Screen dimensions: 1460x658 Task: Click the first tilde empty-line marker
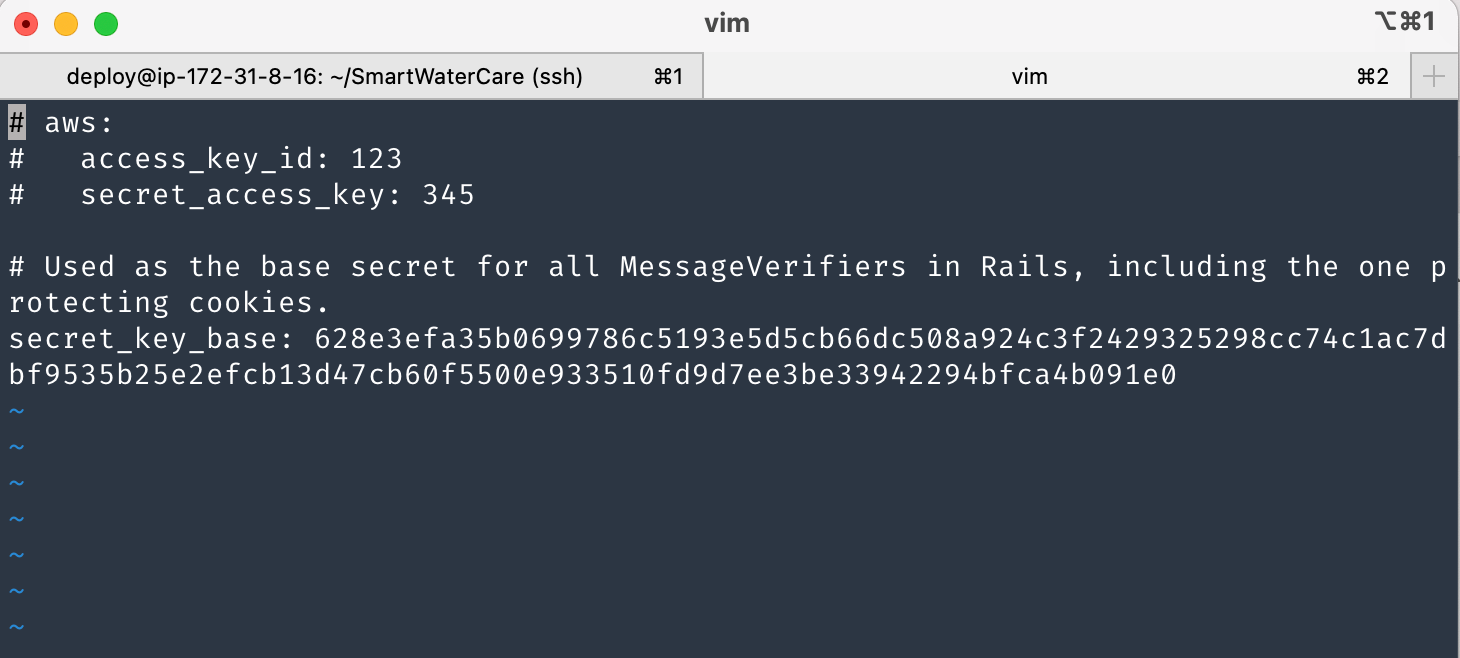15,411
